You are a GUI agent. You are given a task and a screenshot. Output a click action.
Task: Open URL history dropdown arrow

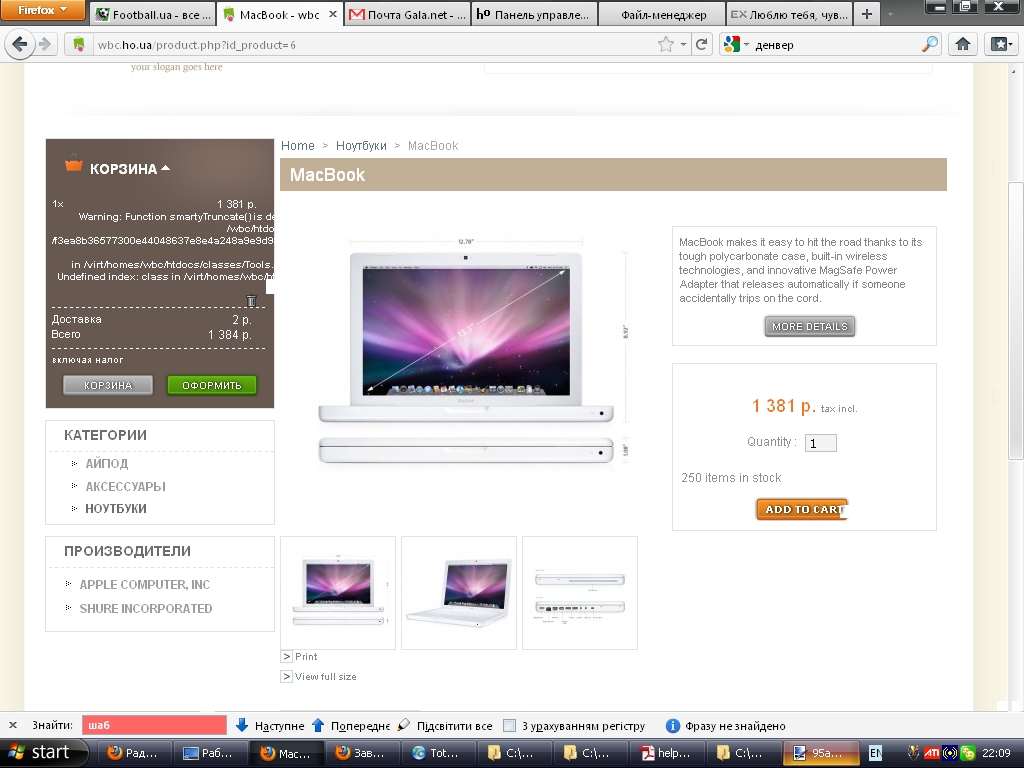click(x=683, y=44)
